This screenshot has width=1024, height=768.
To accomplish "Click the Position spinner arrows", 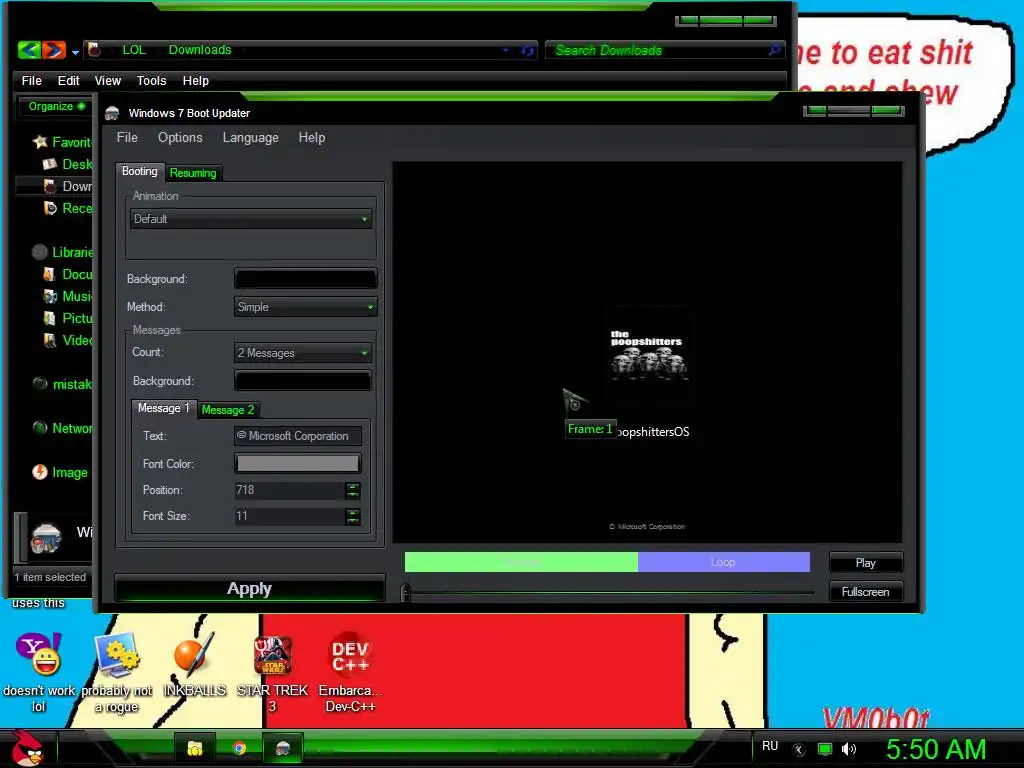I will point(353,490).
